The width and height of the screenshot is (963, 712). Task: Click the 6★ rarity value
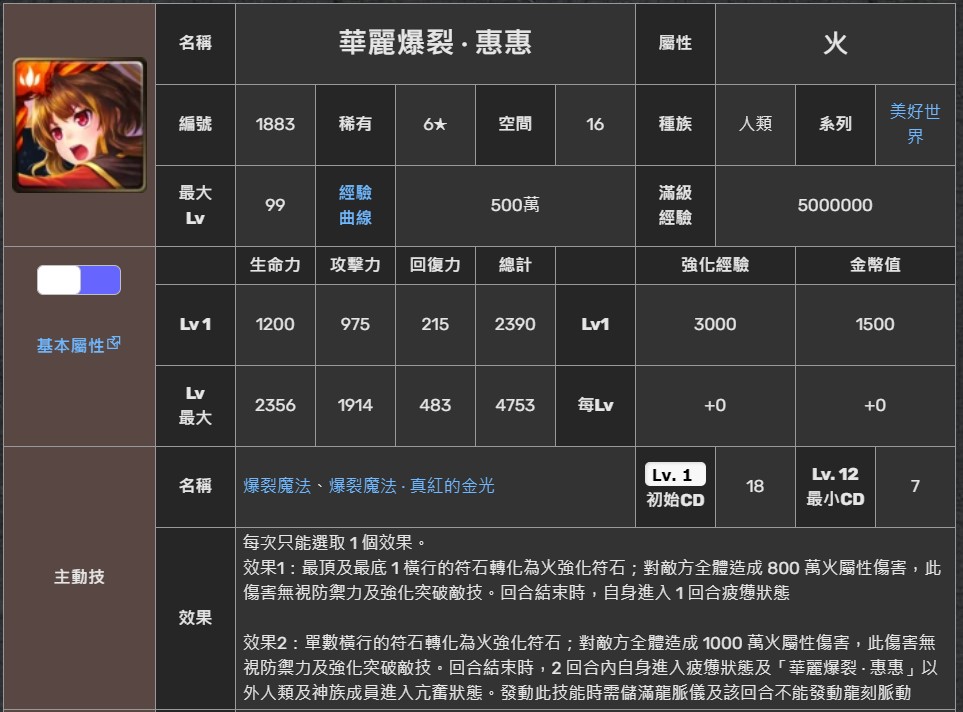click(x=435, y=125)
